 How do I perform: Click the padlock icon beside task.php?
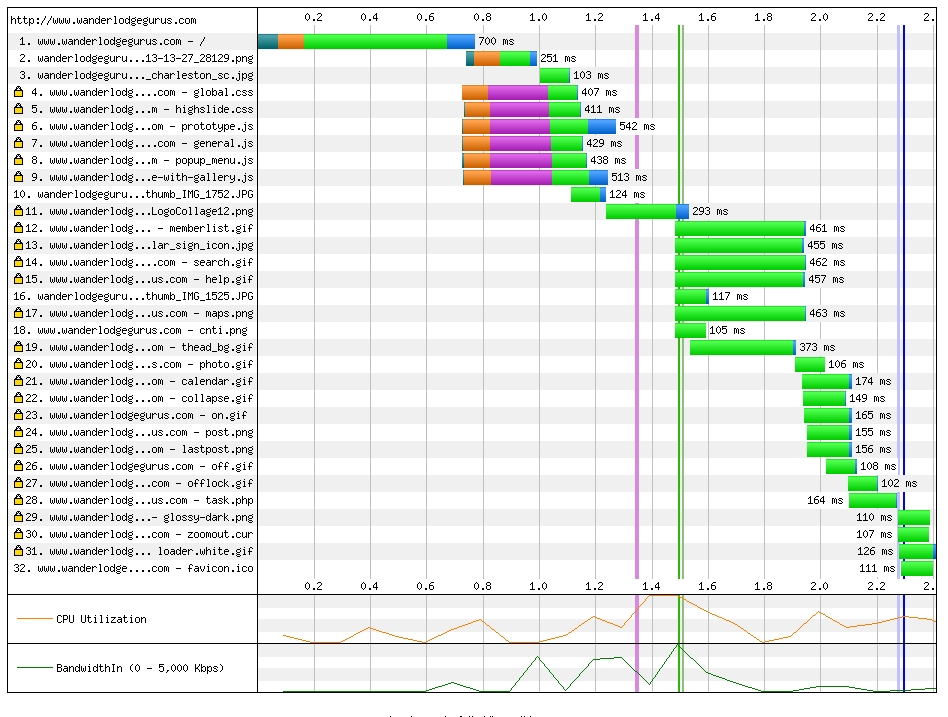point(18,500)
